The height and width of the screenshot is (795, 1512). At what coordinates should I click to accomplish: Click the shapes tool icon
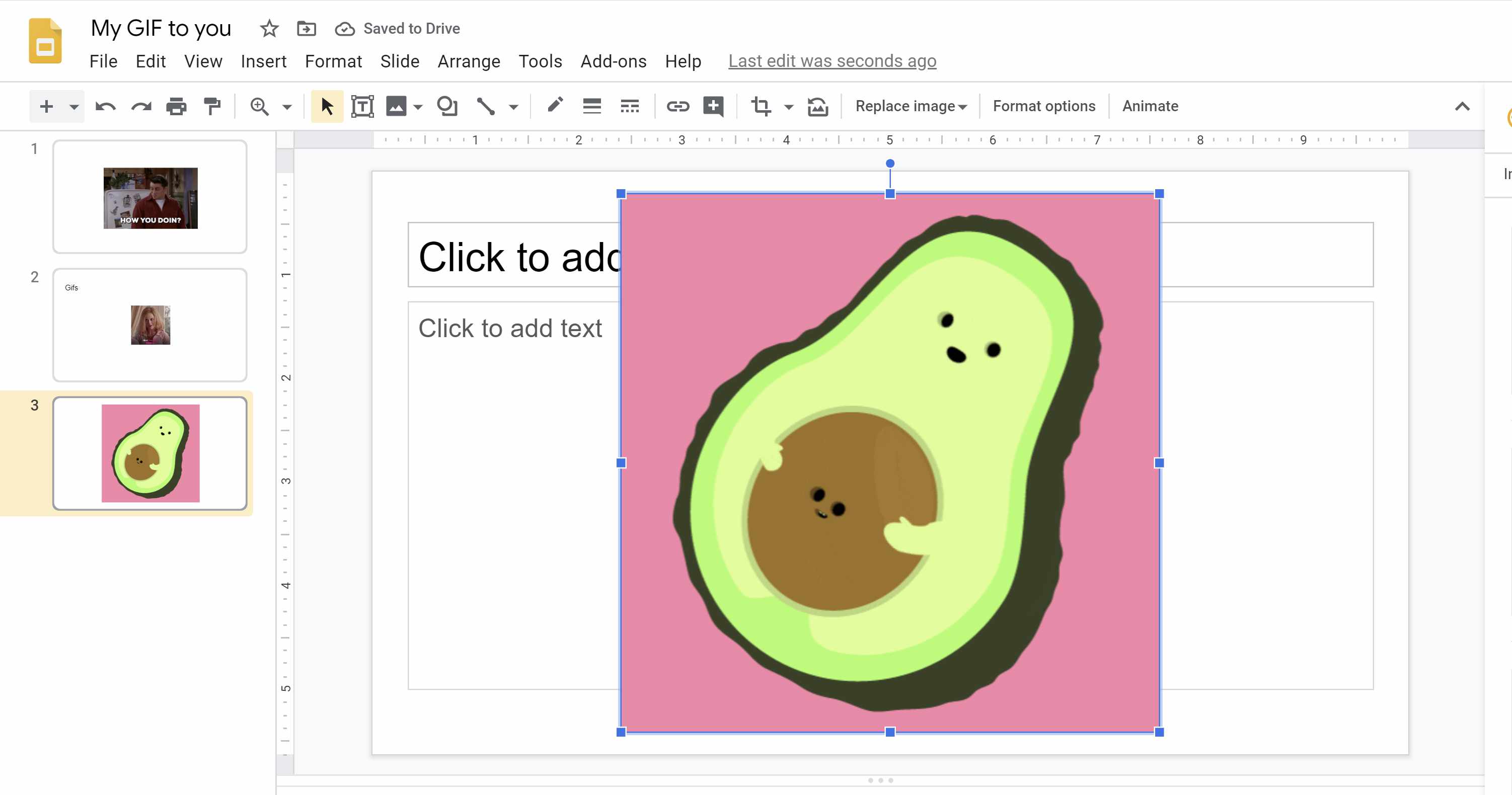(x=447, y=106)
